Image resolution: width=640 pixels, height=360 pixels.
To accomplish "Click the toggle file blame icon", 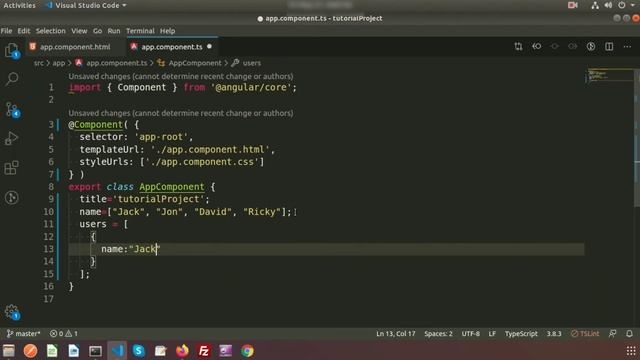I will click(x=591, y=47).
